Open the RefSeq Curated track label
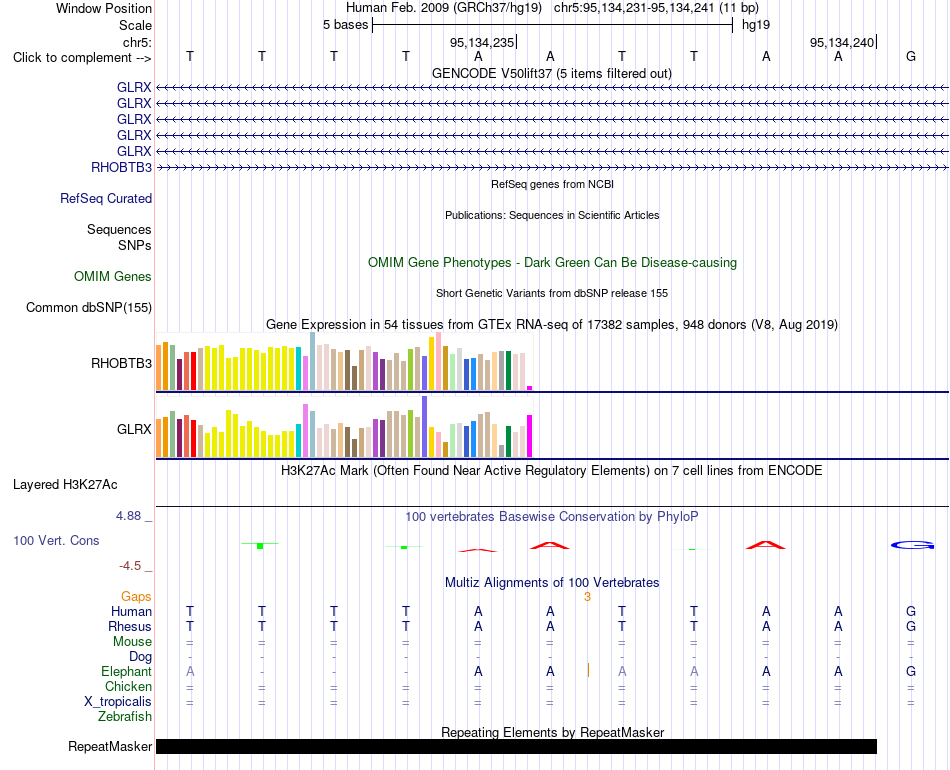 tap(105, 198)
